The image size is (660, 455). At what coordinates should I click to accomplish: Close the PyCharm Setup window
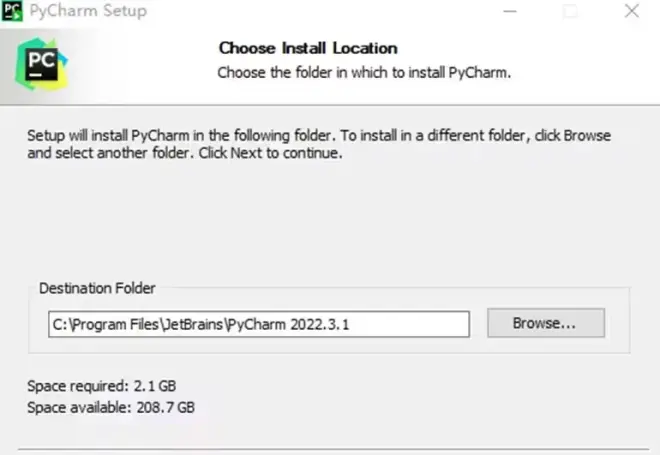click(x=631, y=11)
